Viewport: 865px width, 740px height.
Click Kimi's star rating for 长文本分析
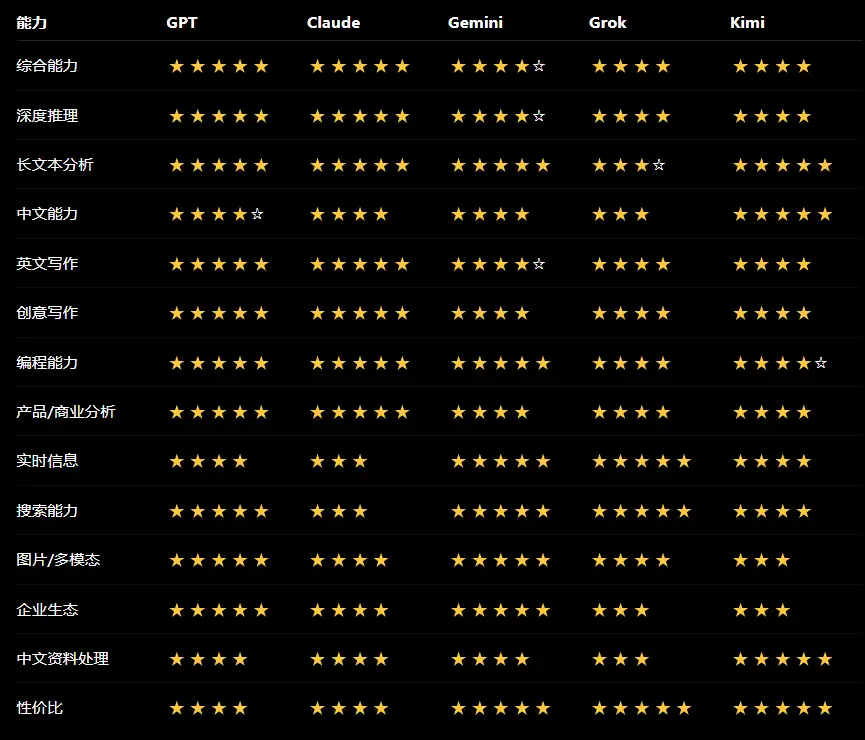pyautogui.click(x=782, y=165)
